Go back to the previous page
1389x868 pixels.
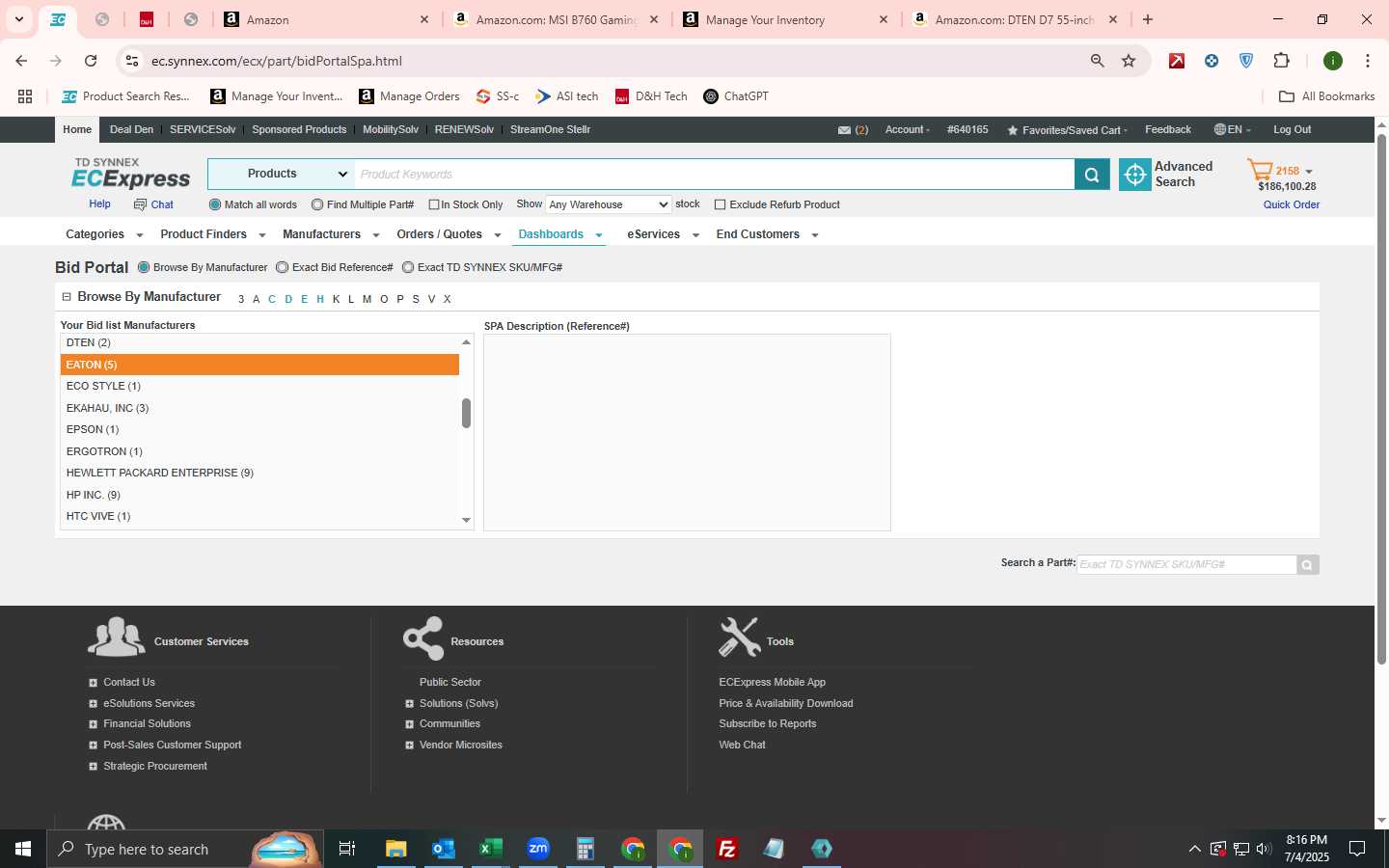(x=21, y=61)
